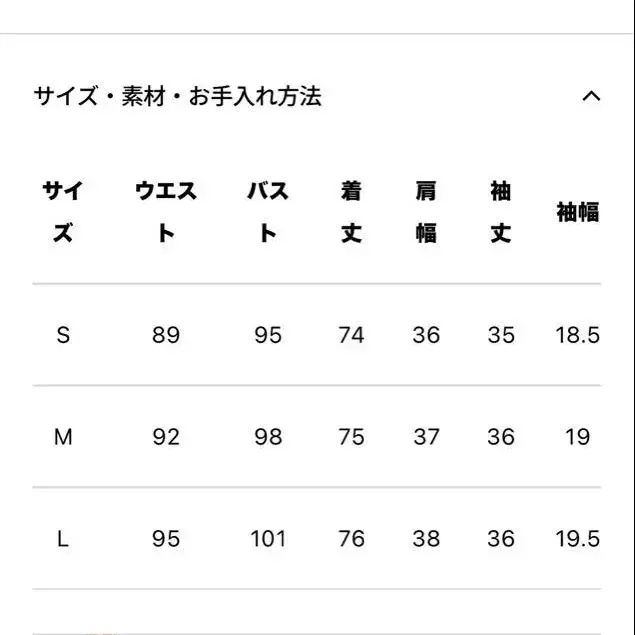This screenshot has width=635, height=635.
Task: Click the バスト column header
Action: pyautogui.click(x=268, y=212)
